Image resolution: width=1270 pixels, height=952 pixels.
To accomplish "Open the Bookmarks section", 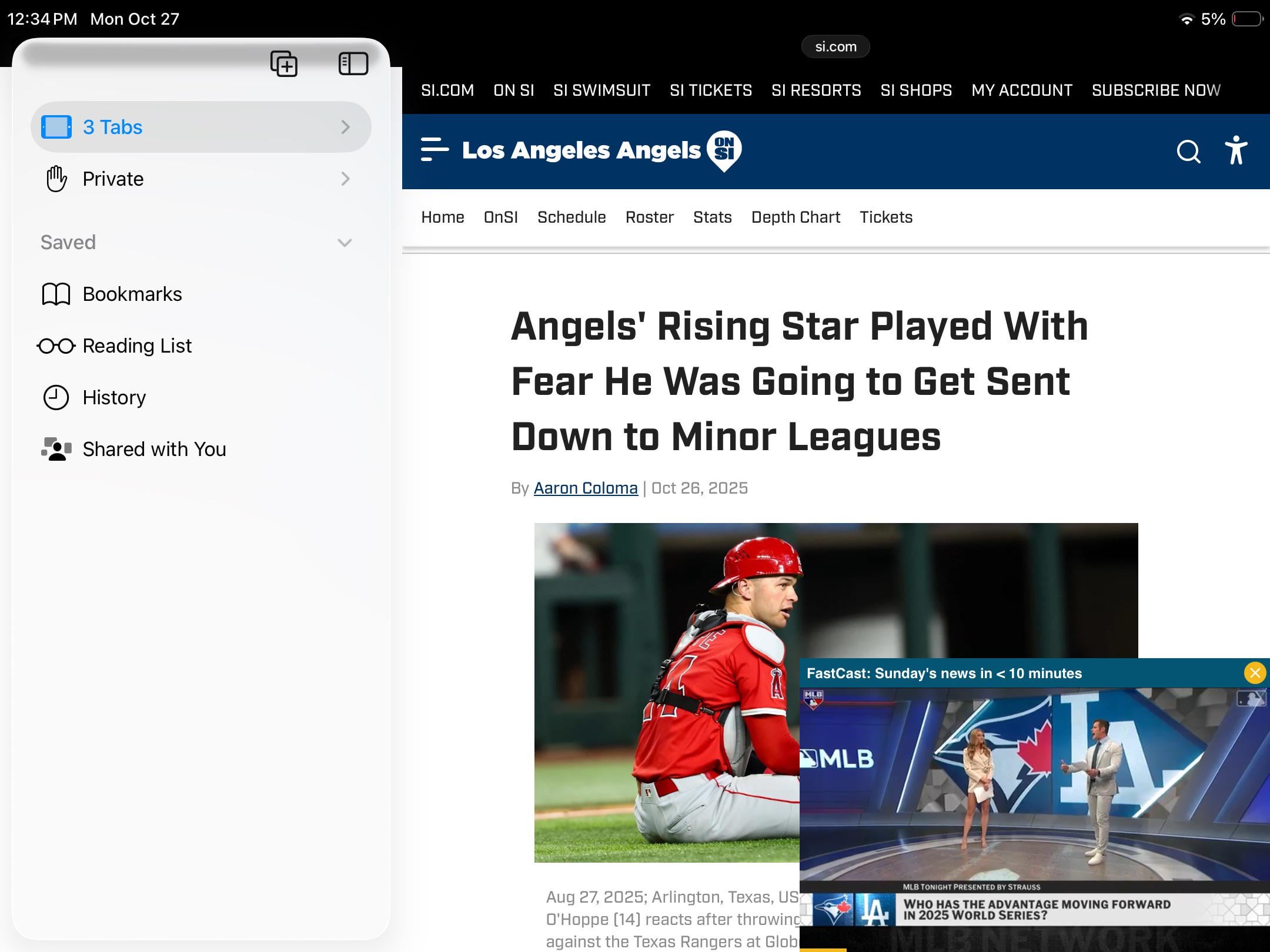I will tap(132, 294).
